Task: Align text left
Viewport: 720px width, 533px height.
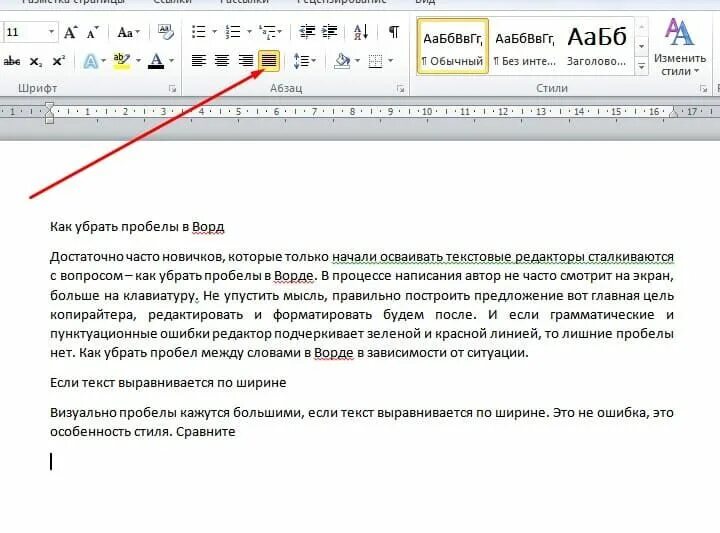Action: click(x=199, y=61)
